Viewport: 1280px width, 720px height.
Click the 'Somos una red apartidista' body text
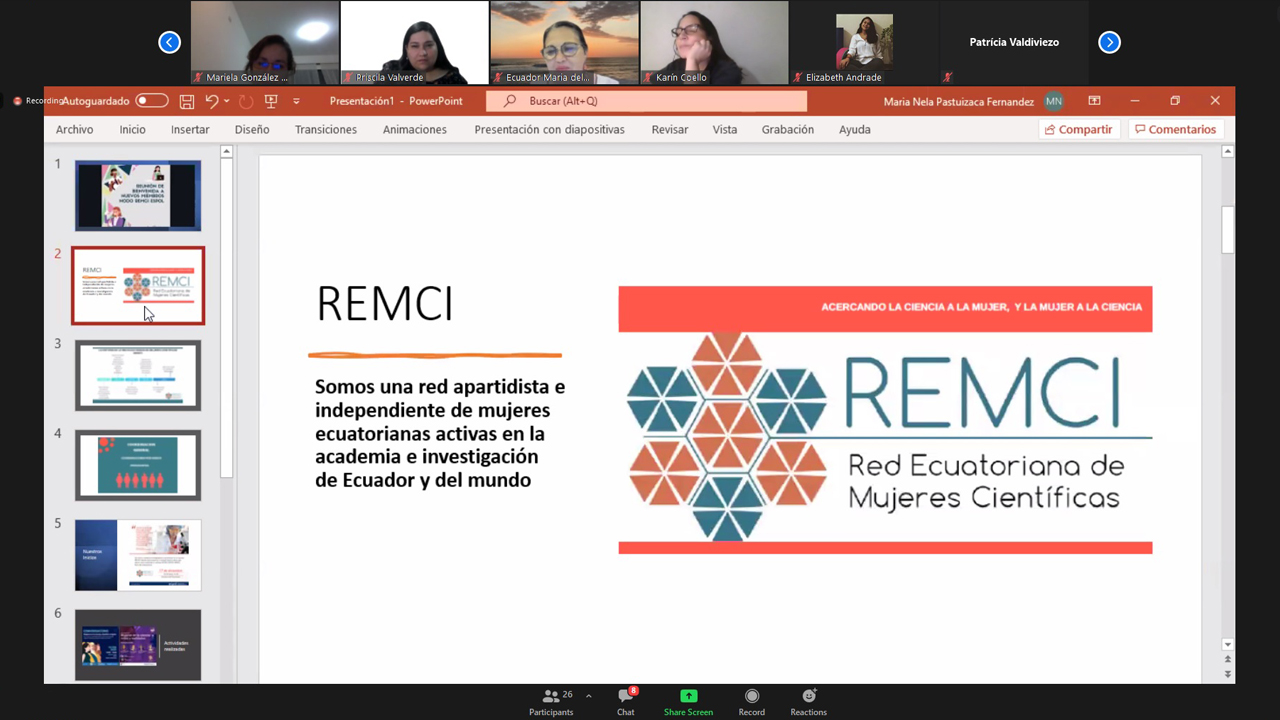(x=440, y=433)
